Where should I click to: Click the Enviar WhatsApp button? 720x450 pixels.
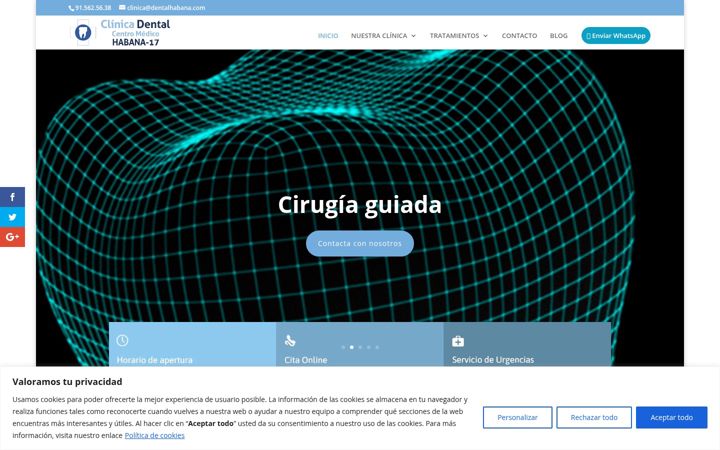(x=616, y=35)
